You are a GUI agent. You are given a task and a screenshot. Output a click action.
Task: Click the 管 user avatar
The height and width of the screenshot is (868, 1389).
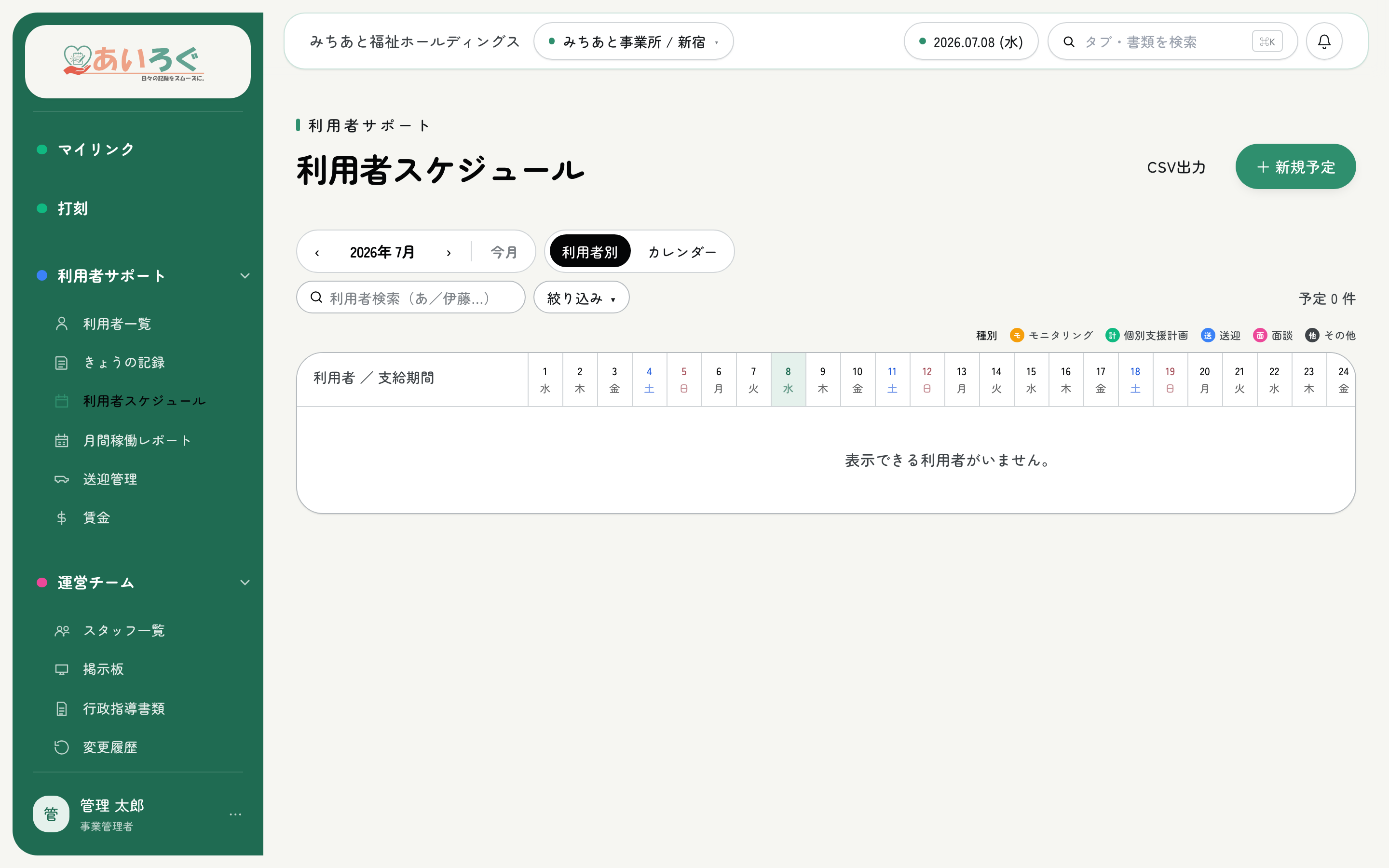[51, 814]
